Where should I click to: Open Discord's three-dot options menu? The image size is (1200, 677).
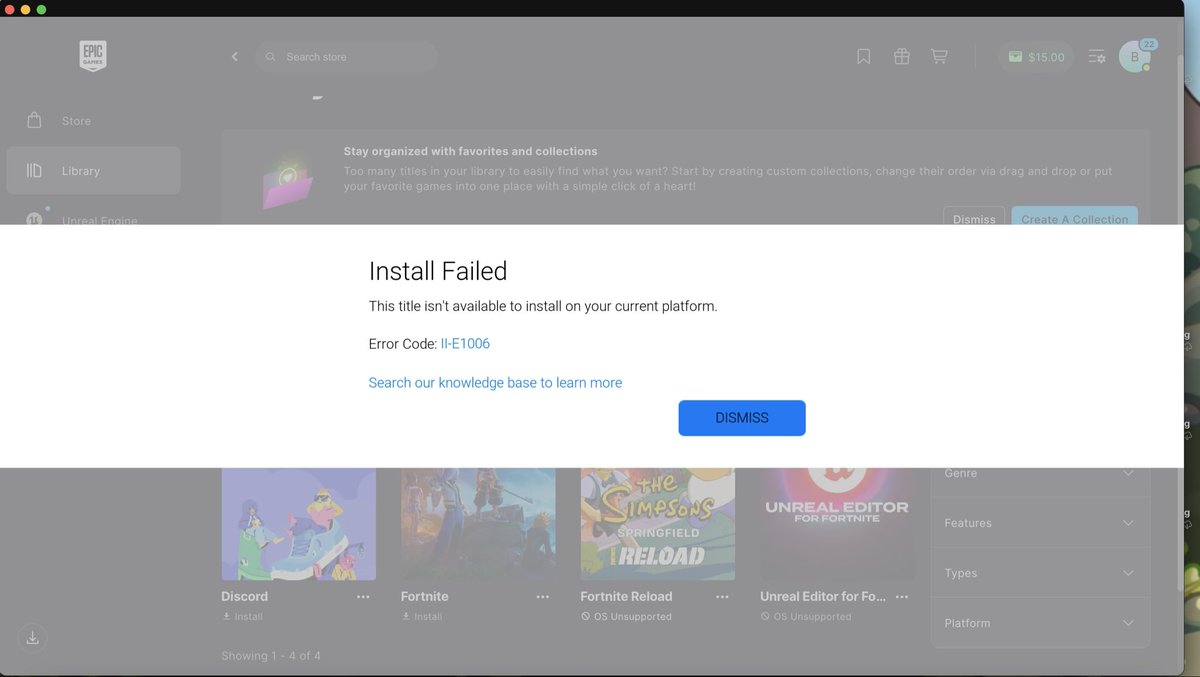point(363,597)
